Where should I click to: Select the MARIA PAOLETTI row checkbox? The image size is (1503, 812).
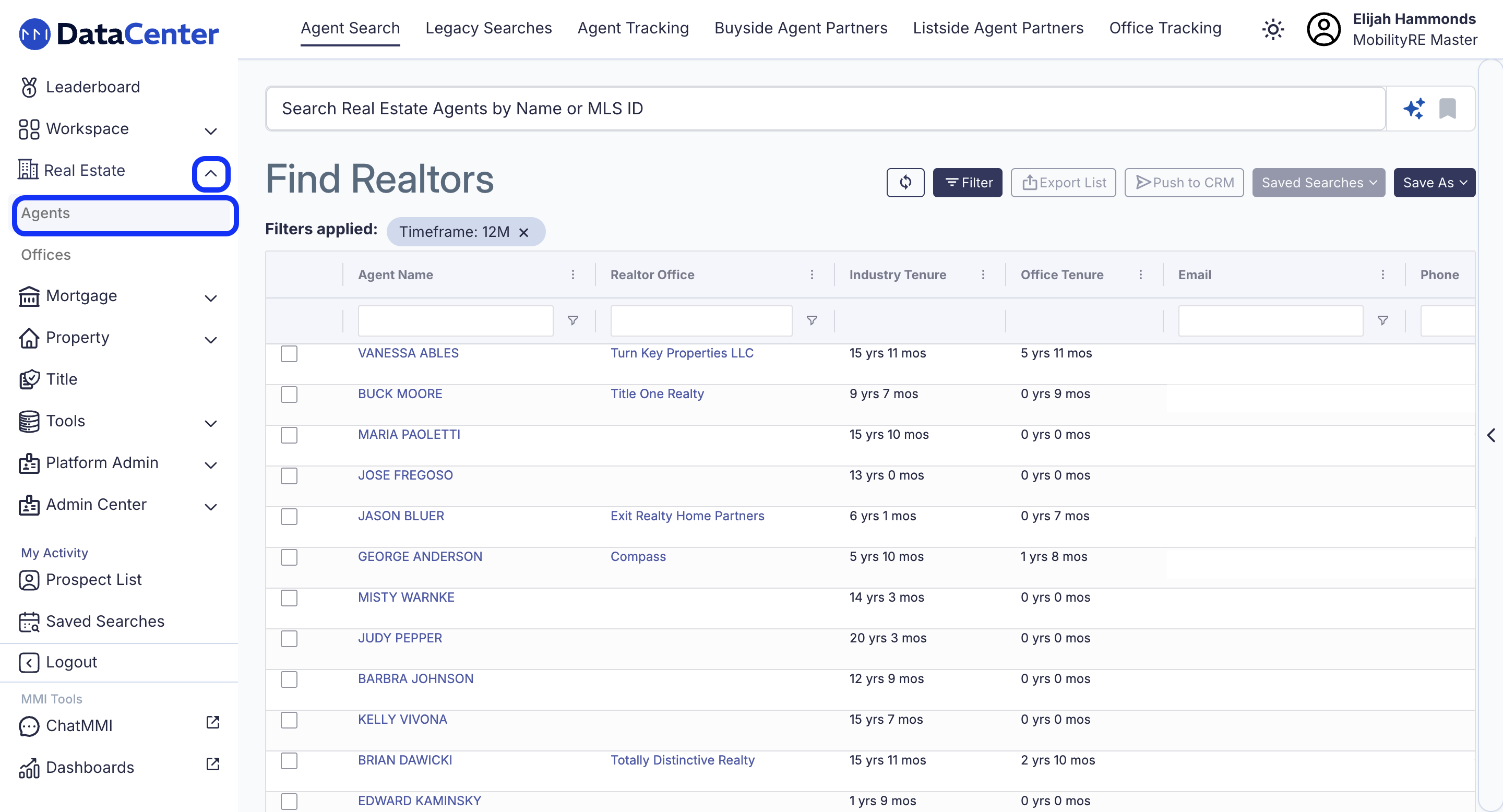pyautogui.click(x=289, y=435)
